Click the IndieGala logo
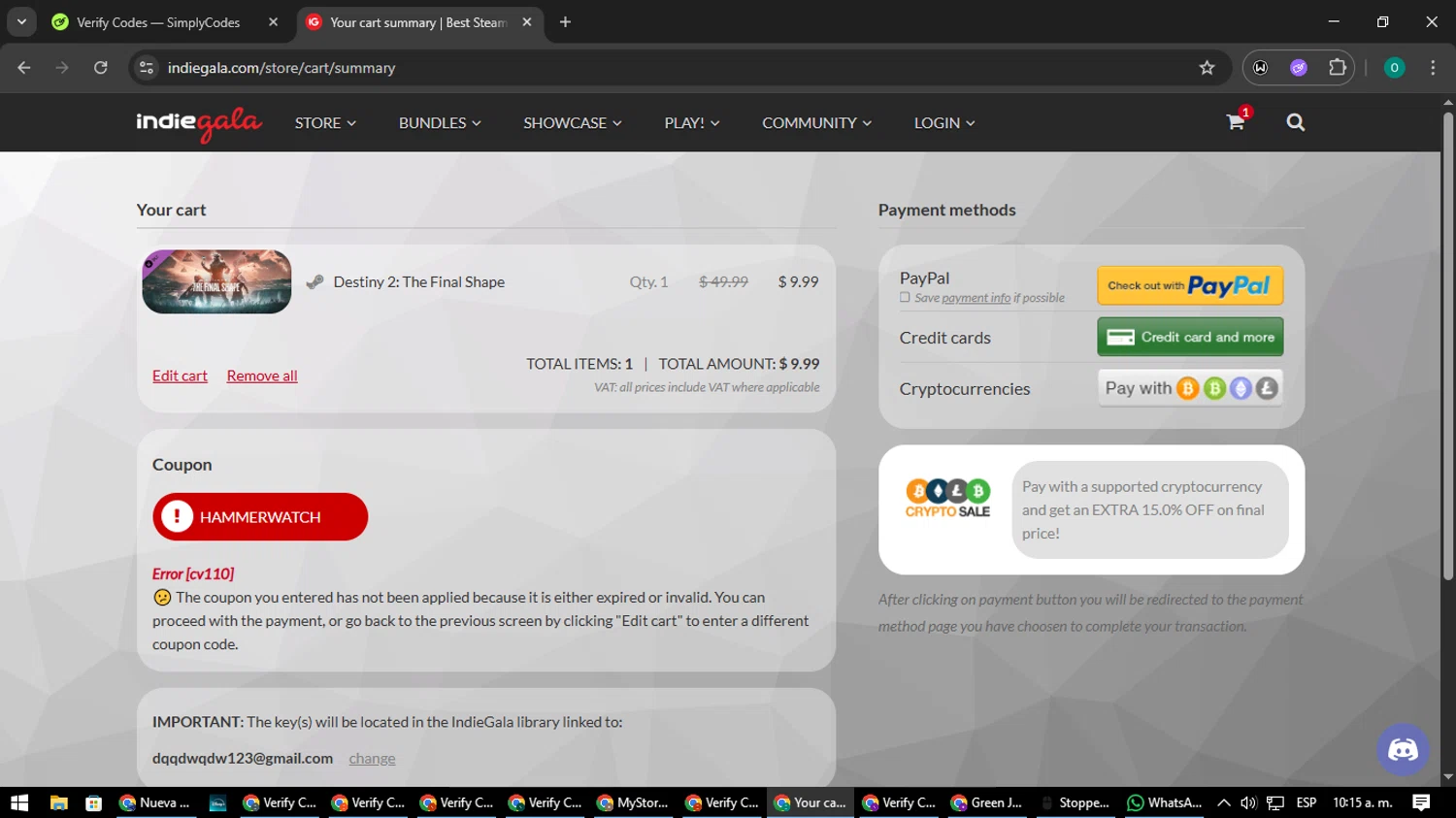Viewport: 1456px width, 818px height. click(199, 123)
